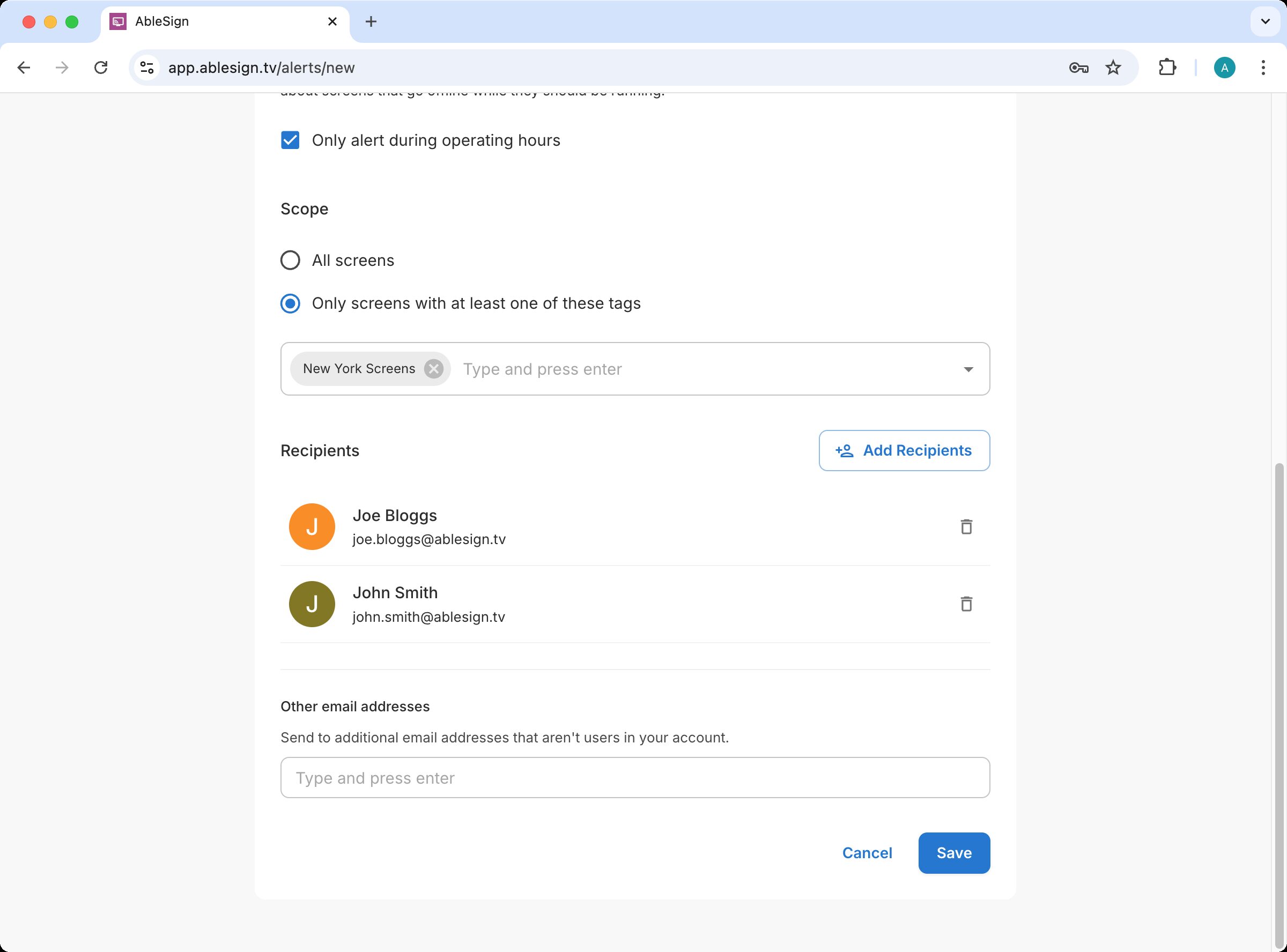Open the Chrome profile avatar A
The width and height of the screenshot is (1287, 952).
[x=1224, y=68]
